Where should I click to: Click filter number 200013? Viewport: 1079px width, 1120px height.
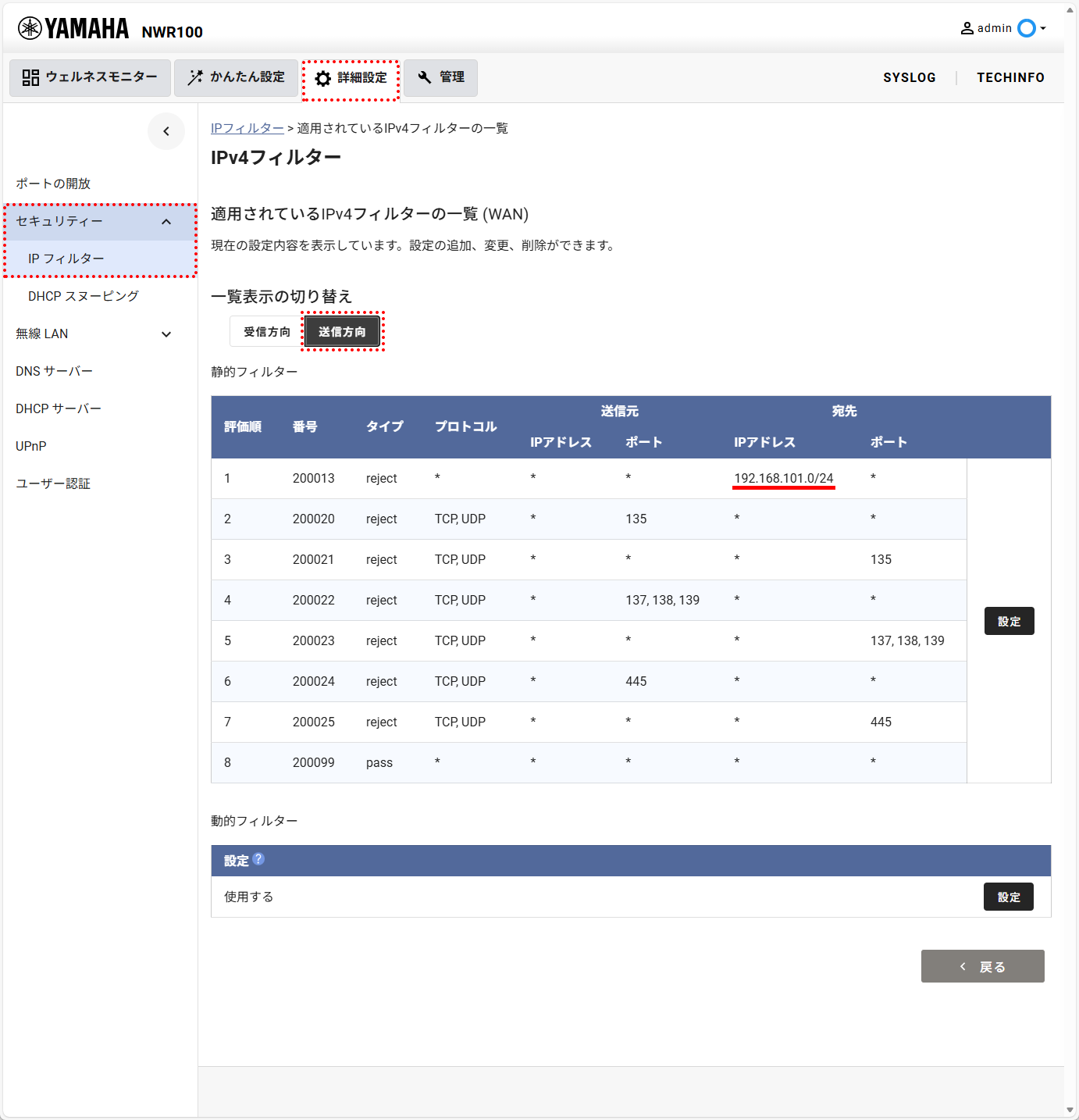[314, 478]
